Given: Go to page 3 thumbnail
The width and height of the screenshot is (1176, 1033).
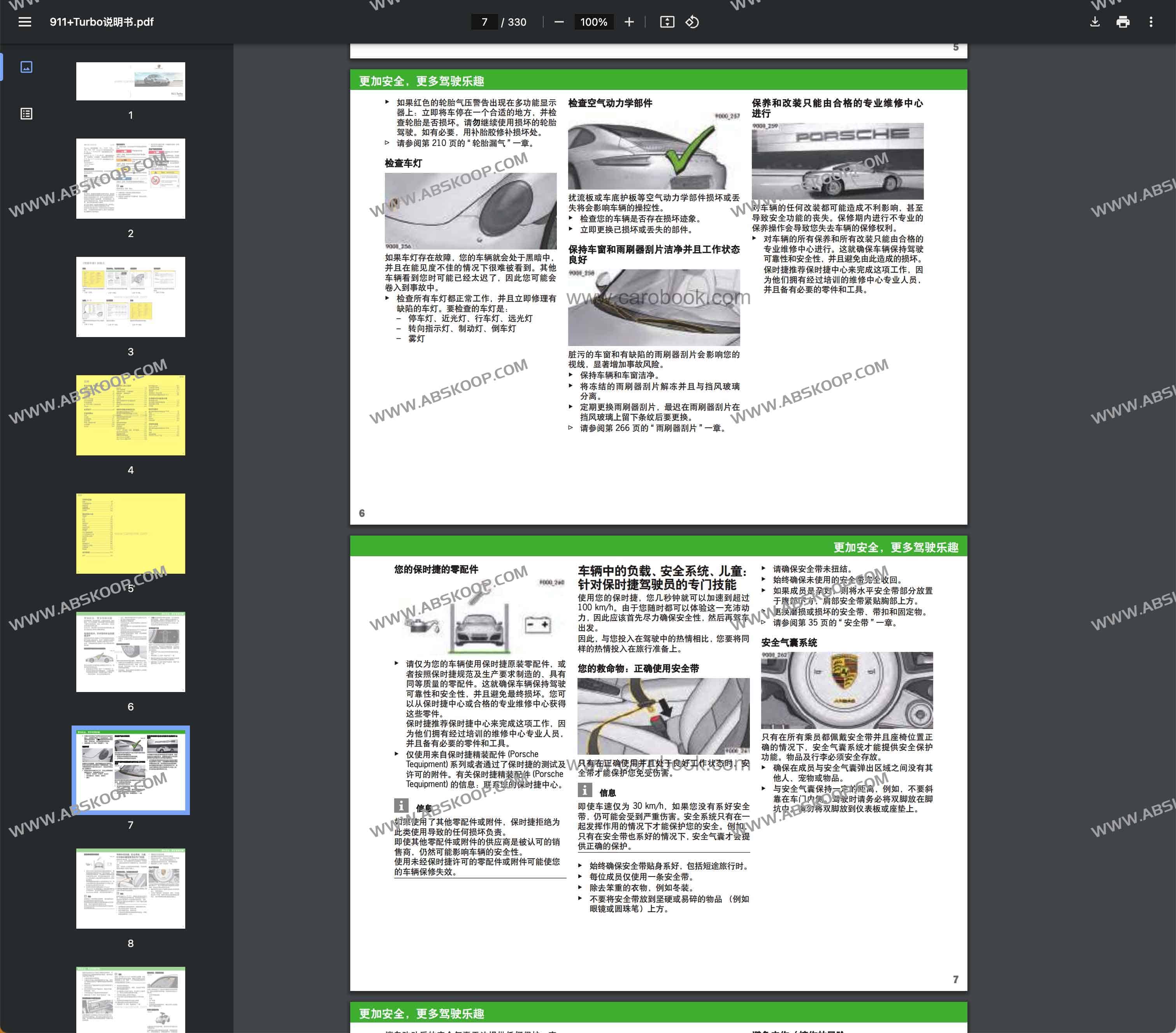Looking at the screenshot, I should (131, 297).
